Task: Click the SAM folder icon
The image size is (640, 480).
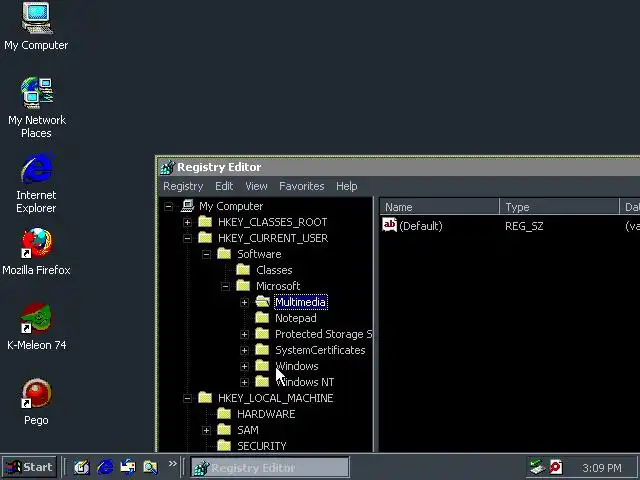Action: (x=224, y=429)
